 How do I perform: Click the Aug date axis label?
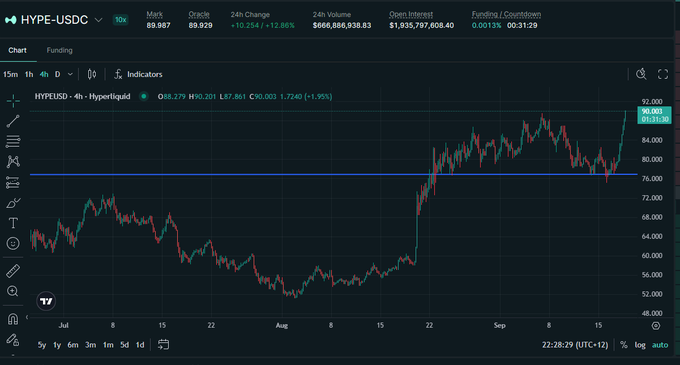[x=282, y=326]
